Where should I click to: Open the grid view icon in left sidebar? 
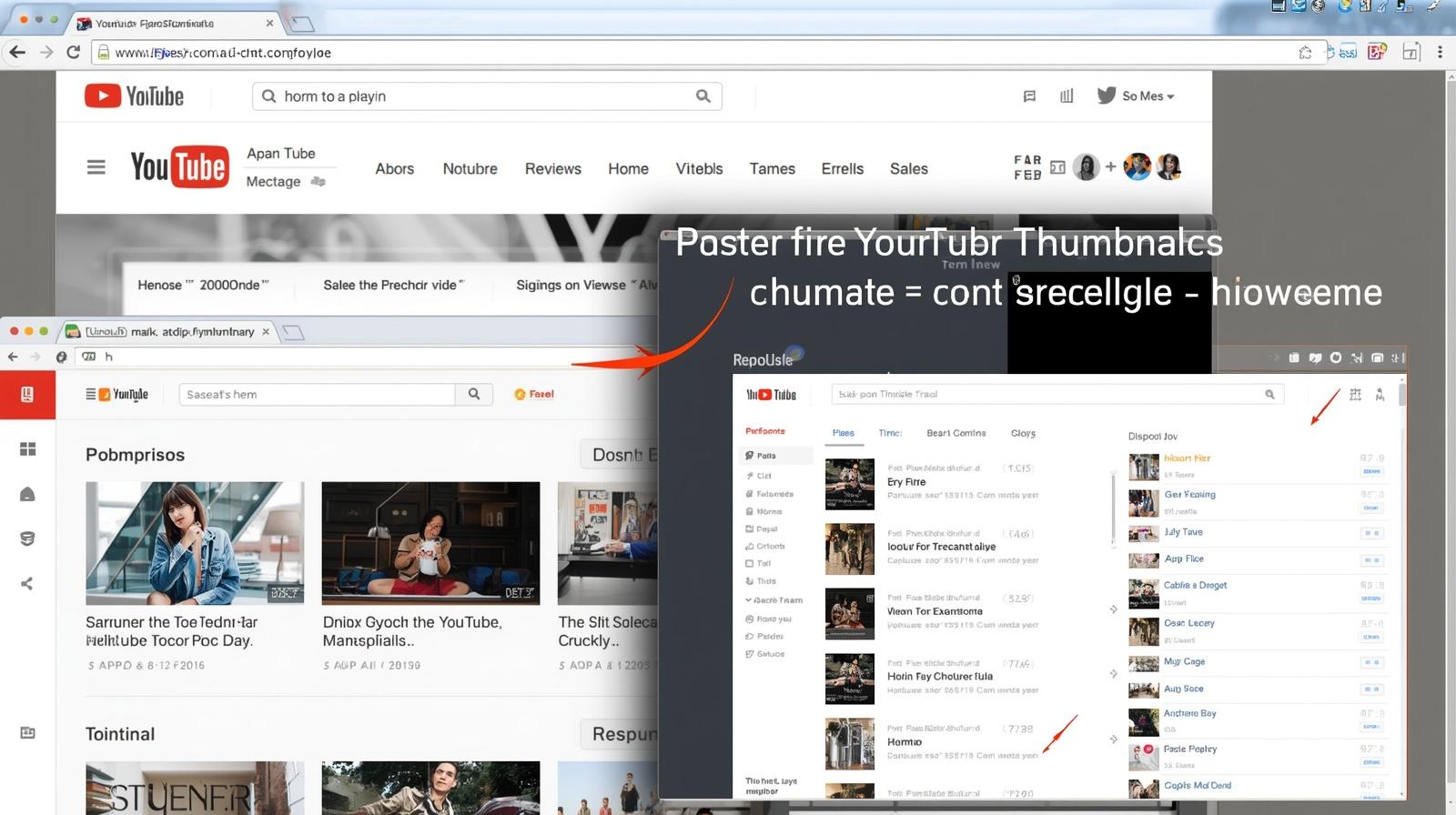pyautogui.click(x=27, y=449)
